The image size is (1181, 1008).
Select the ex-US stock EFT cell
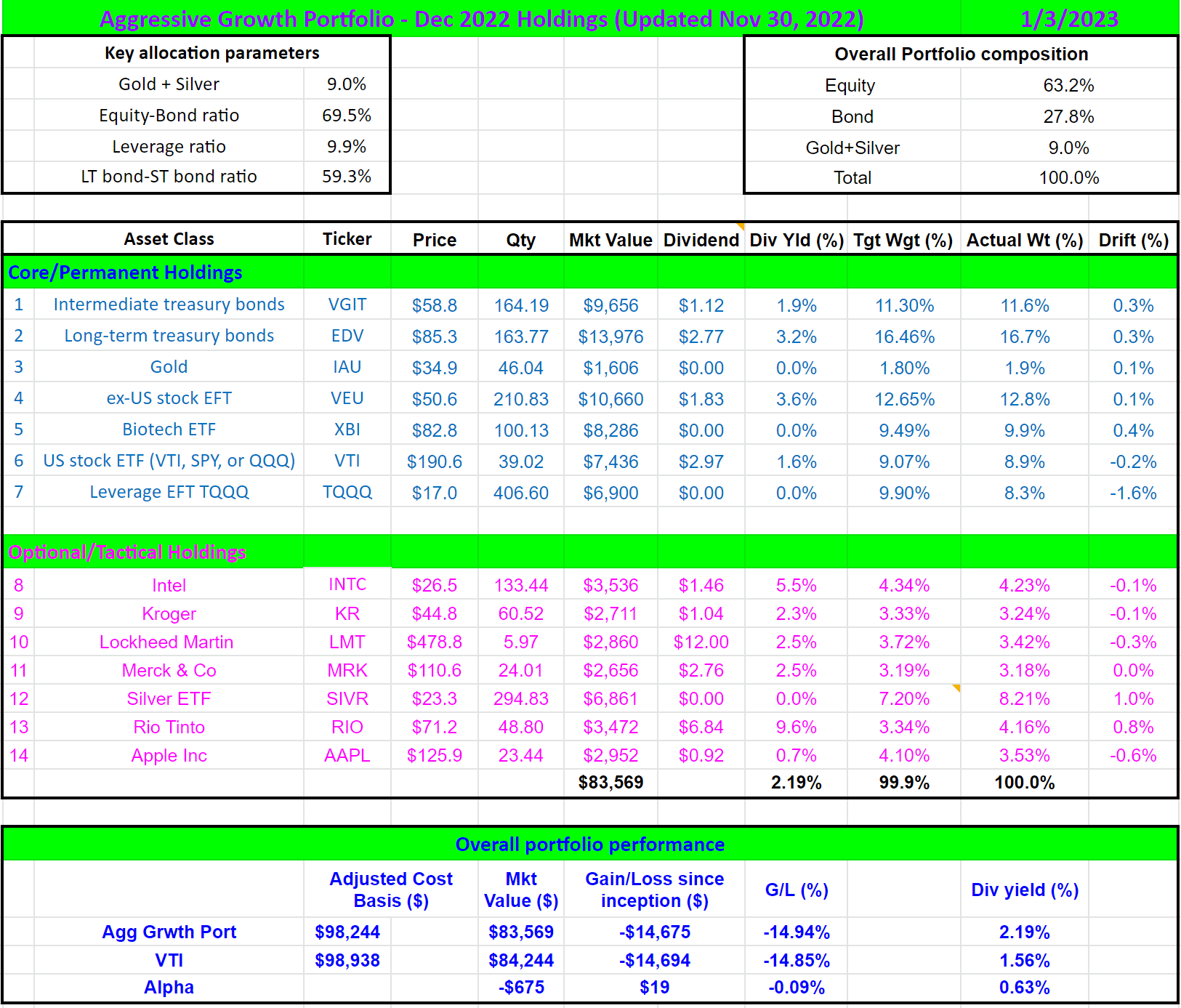(169, 398)
